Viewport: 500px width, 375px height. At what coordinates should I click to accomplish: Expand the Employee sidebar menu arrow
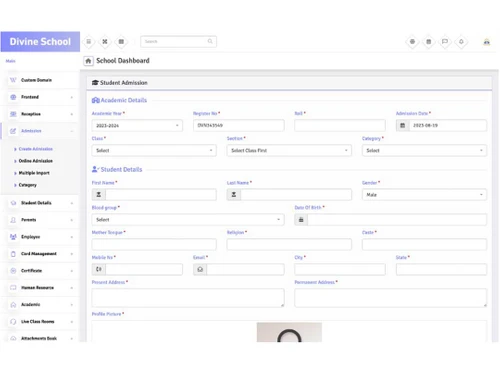tap(72, 237)
